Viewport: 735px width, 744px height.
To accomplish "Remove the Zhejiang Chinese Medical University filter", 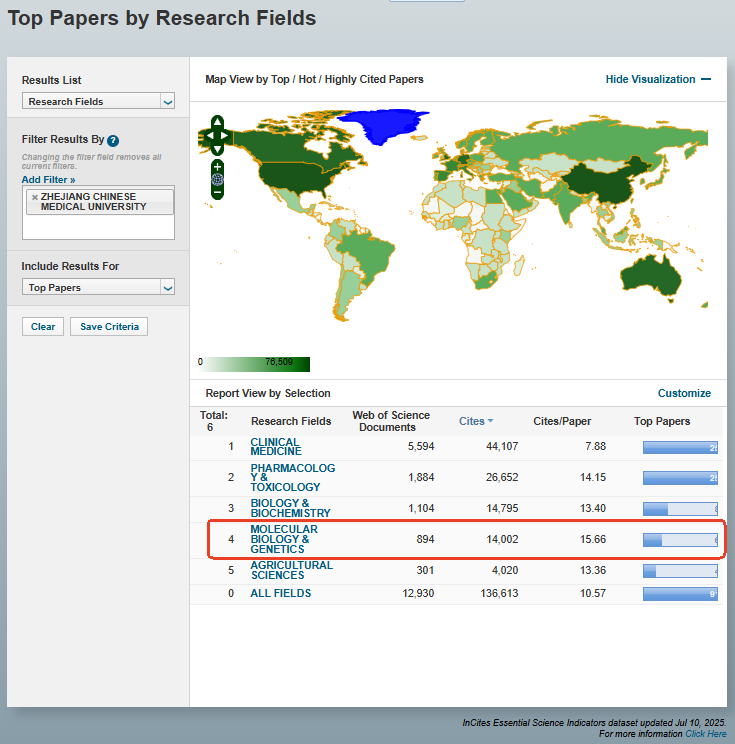I will pos(35,197).
